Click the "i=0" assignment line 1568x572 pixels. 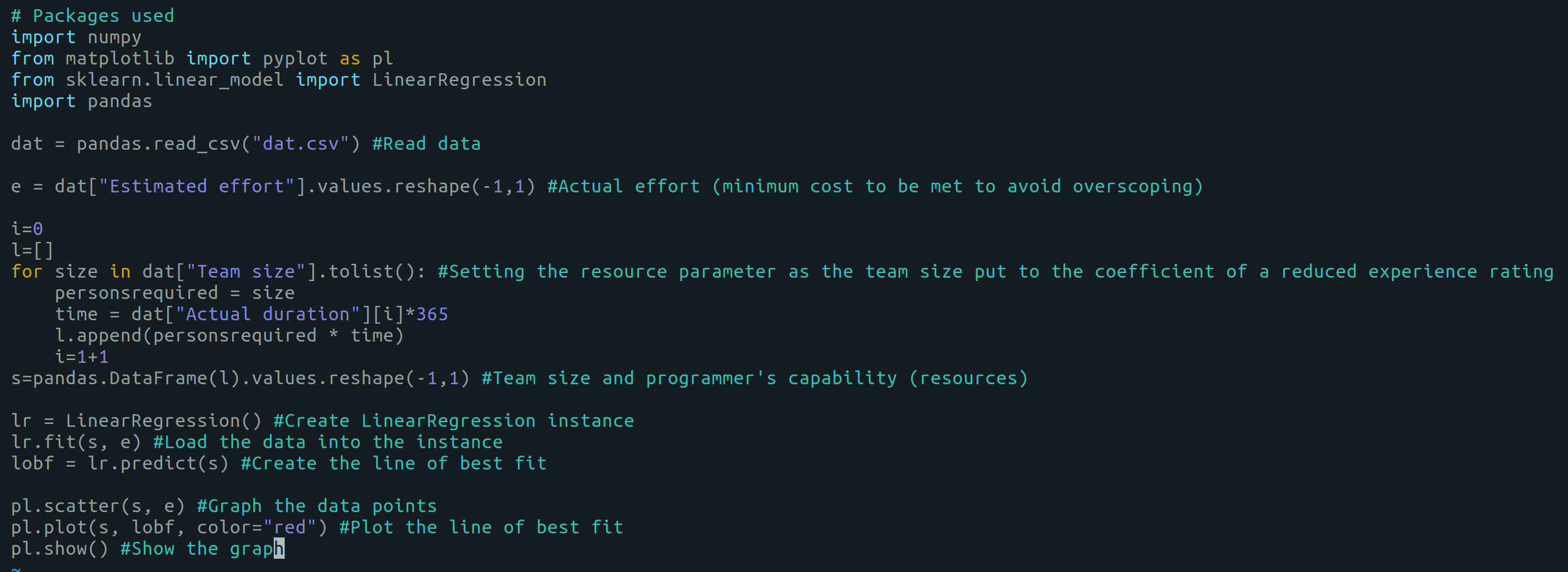[x=27, y=229]
